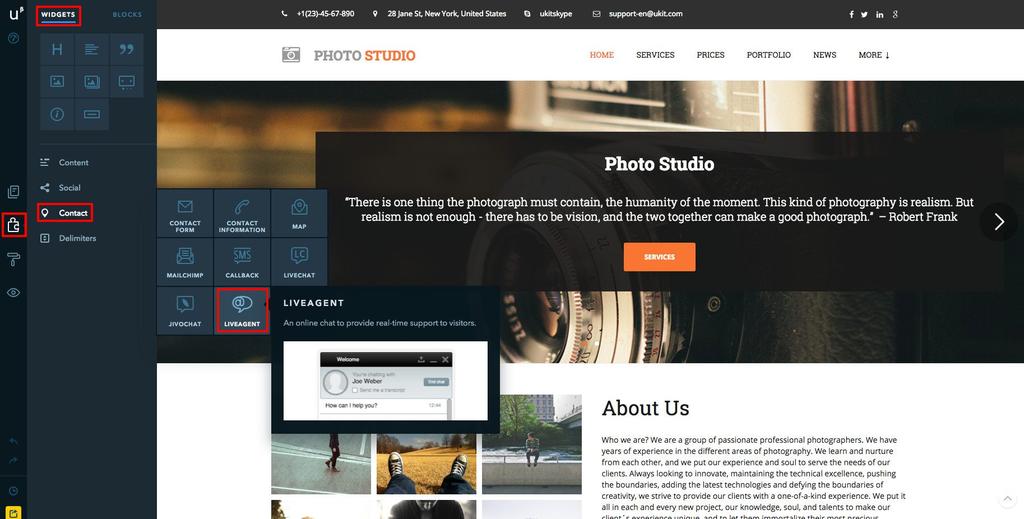
Task: Click the yellow field sneakers photo
Action: tap(426, 464)
